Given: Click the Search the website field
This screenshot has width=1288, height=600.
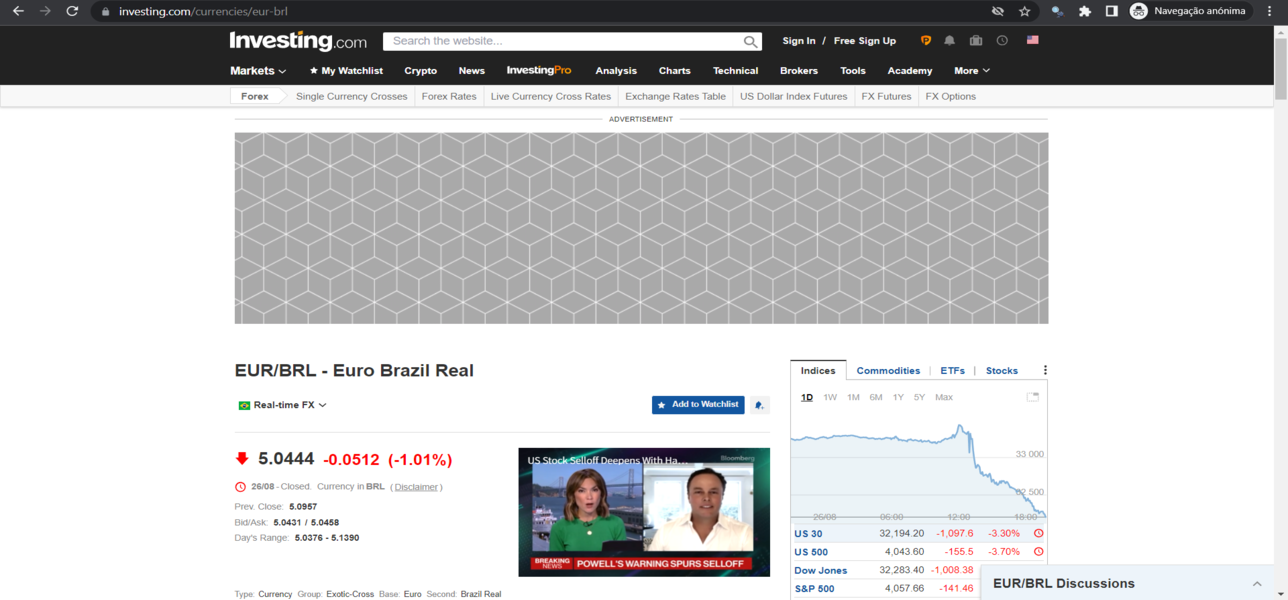Looking at the screenshot, I should pos(572,41).
